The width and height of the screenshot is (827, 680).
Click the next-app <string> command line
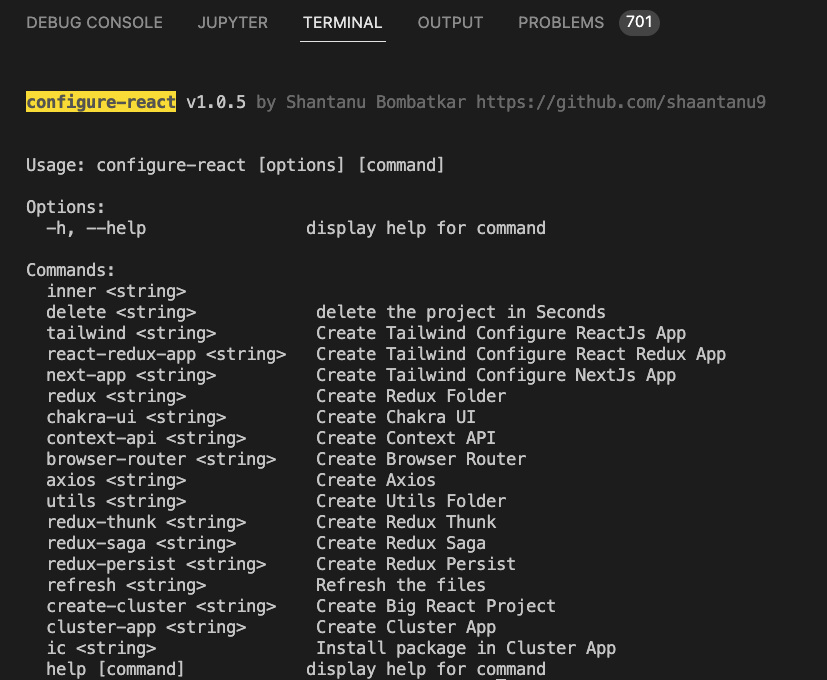(361, 375)
